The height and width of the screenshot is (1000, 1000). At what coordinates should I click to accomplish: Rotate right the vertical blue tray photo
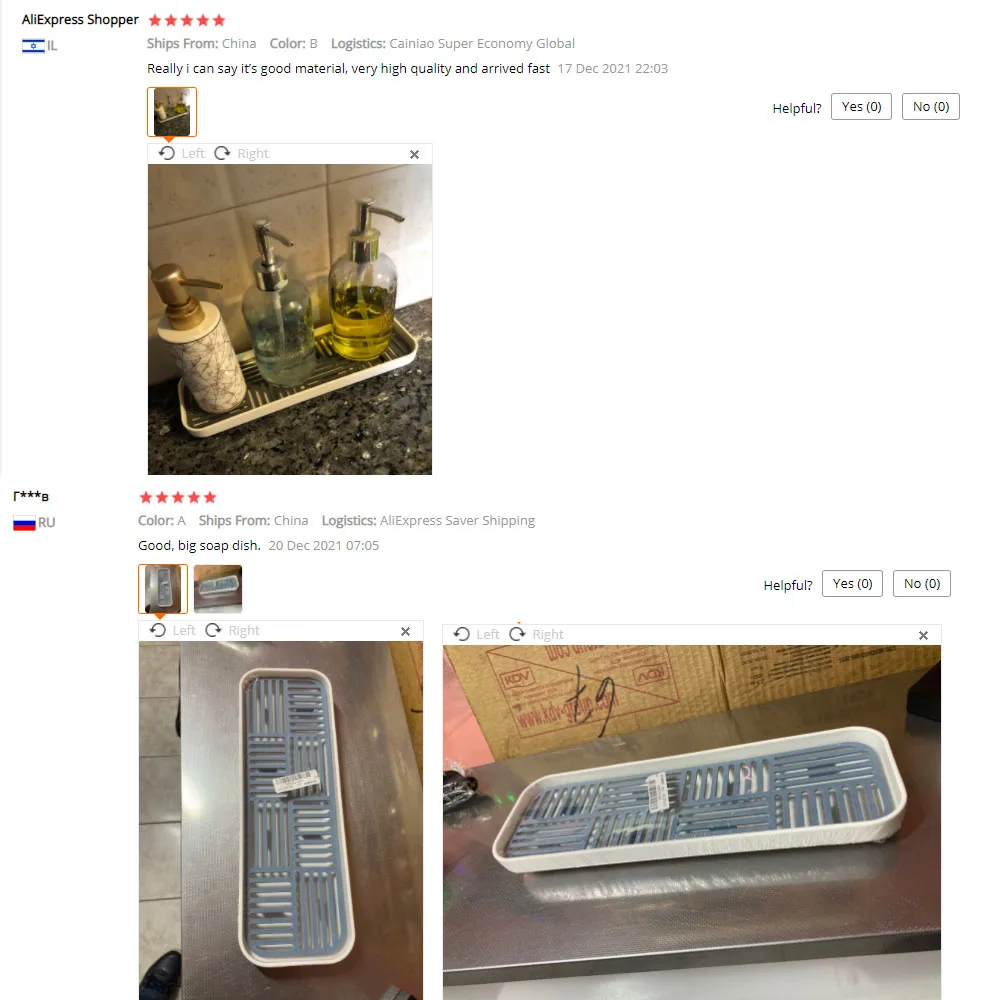[232, 631]
